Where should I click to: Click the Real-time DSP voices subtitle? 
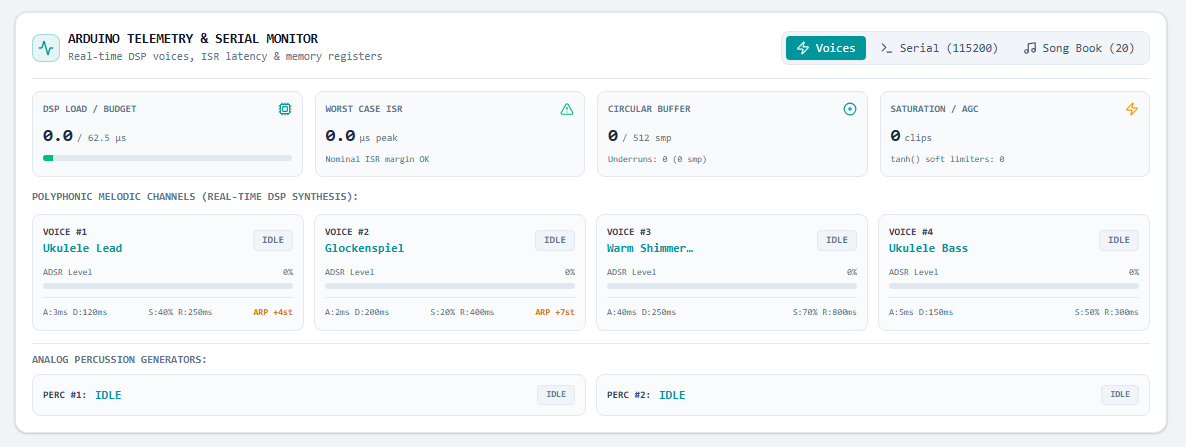click(x=225, y=56)
